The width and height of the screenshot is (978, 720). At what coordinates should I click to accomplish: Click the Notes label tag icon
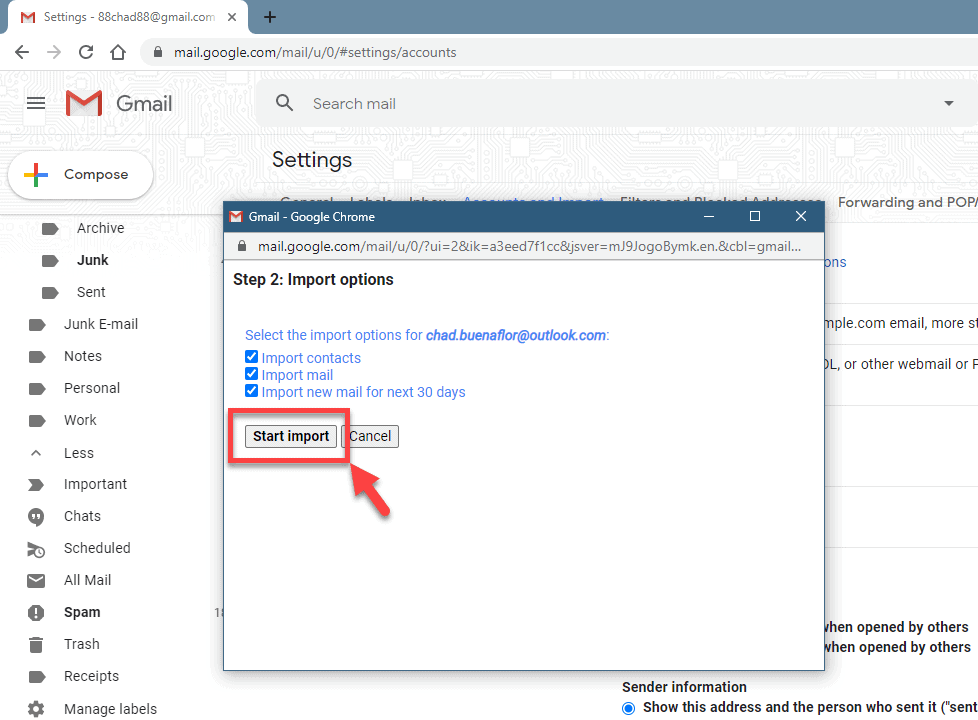click(37, 357)
